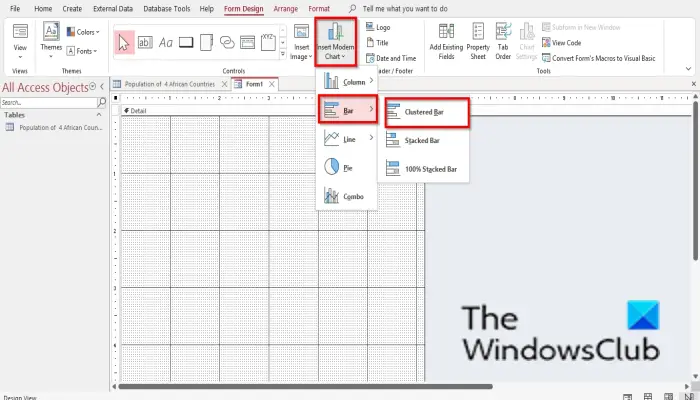Open the Property Sheet
Image resolution: width=700 pixels, height=400 pixels.
tap(478, 42)
